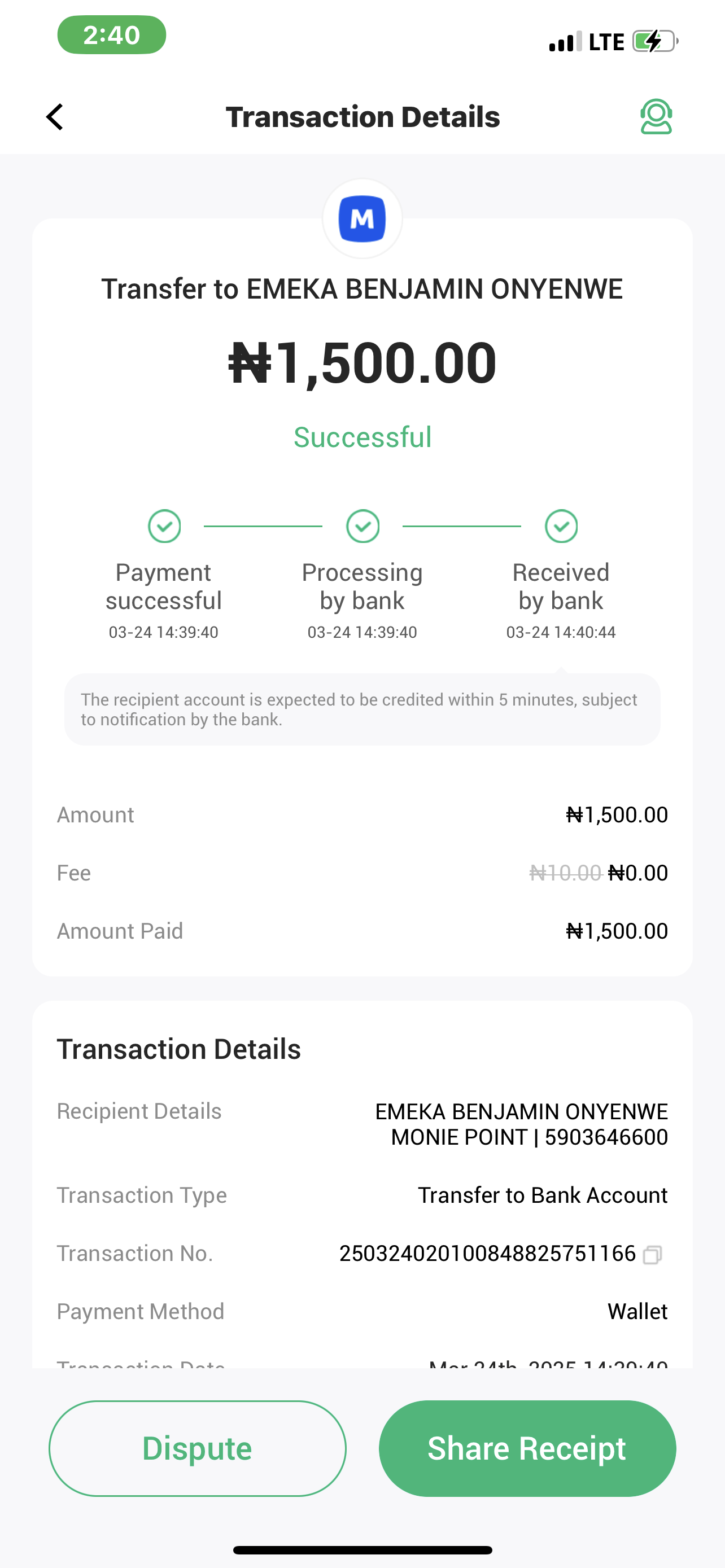Viewport: 725px width, 1568px height.
Task: Tap the recipient name and account details
Action: click(521, 1124)
